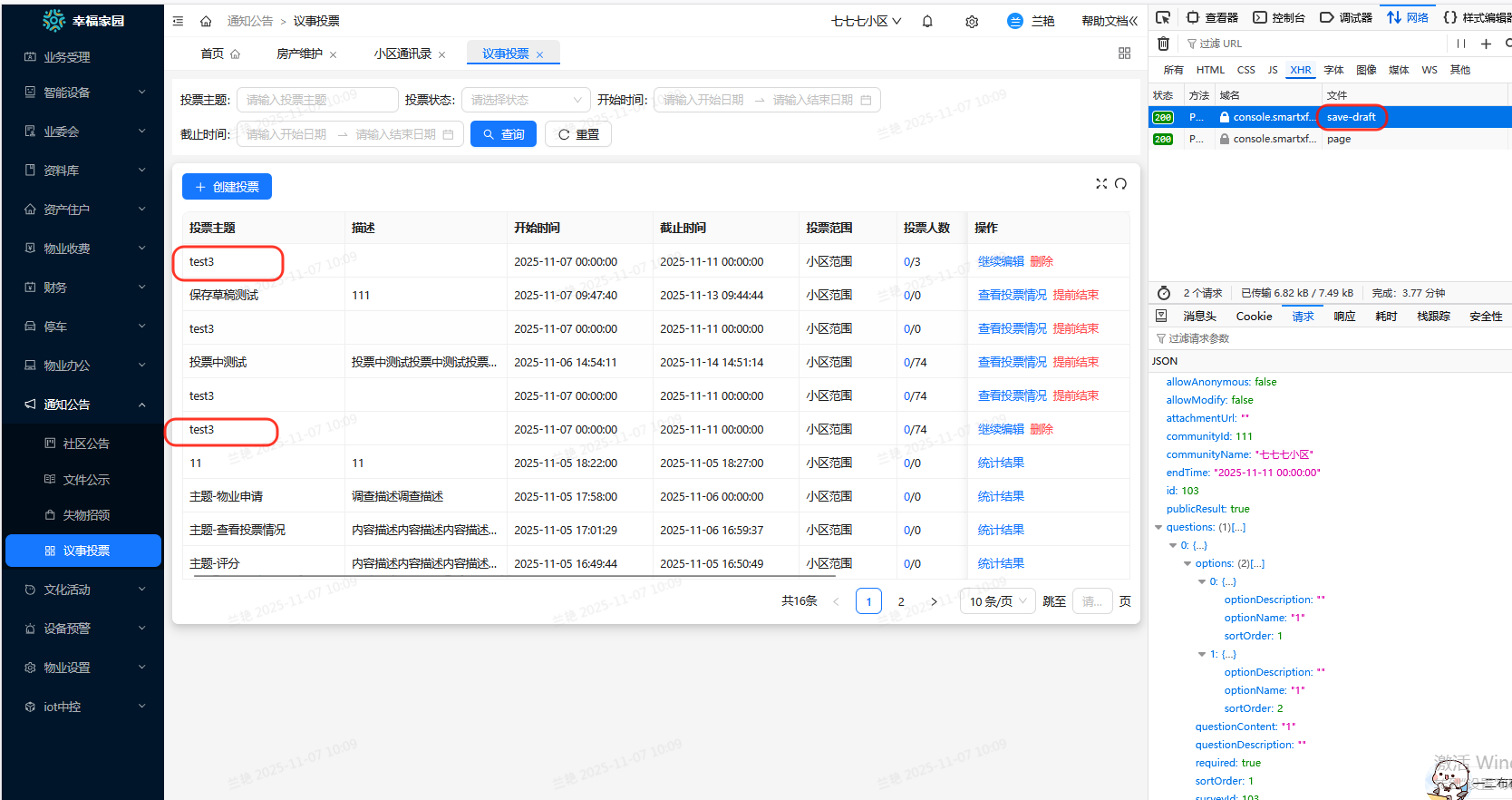Click the notification bell icon
This screenshot has width=1512, height=800.
pyautogui.click(x=927, y=21)
